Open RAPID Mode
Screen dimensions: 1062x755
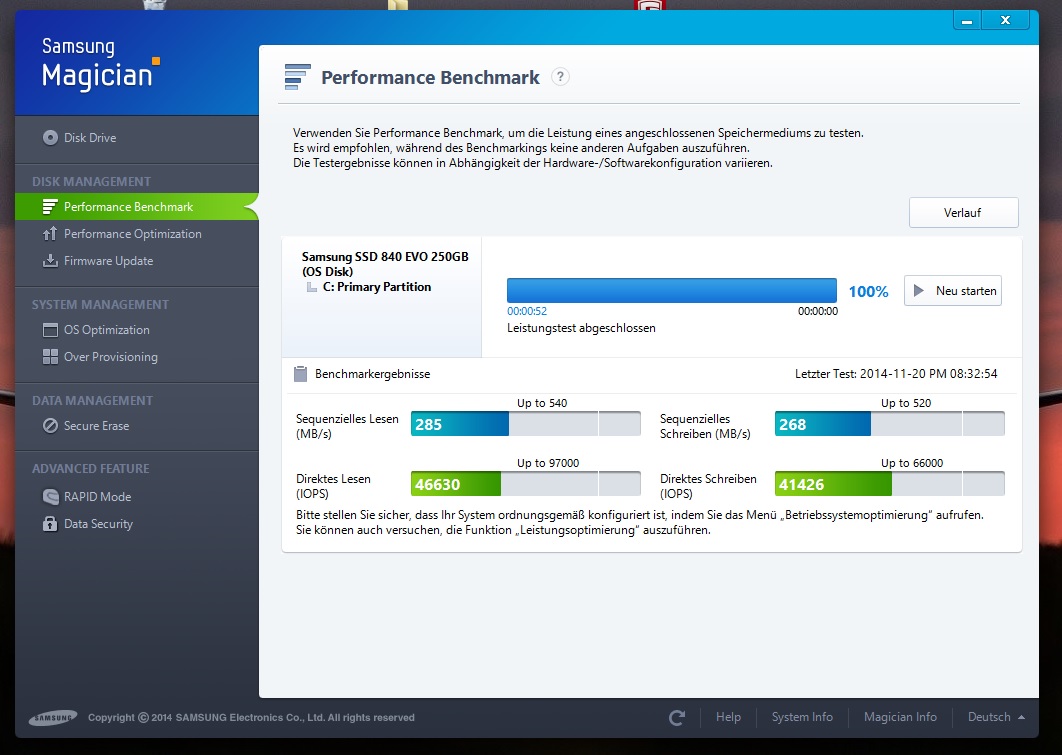point(98,496)
